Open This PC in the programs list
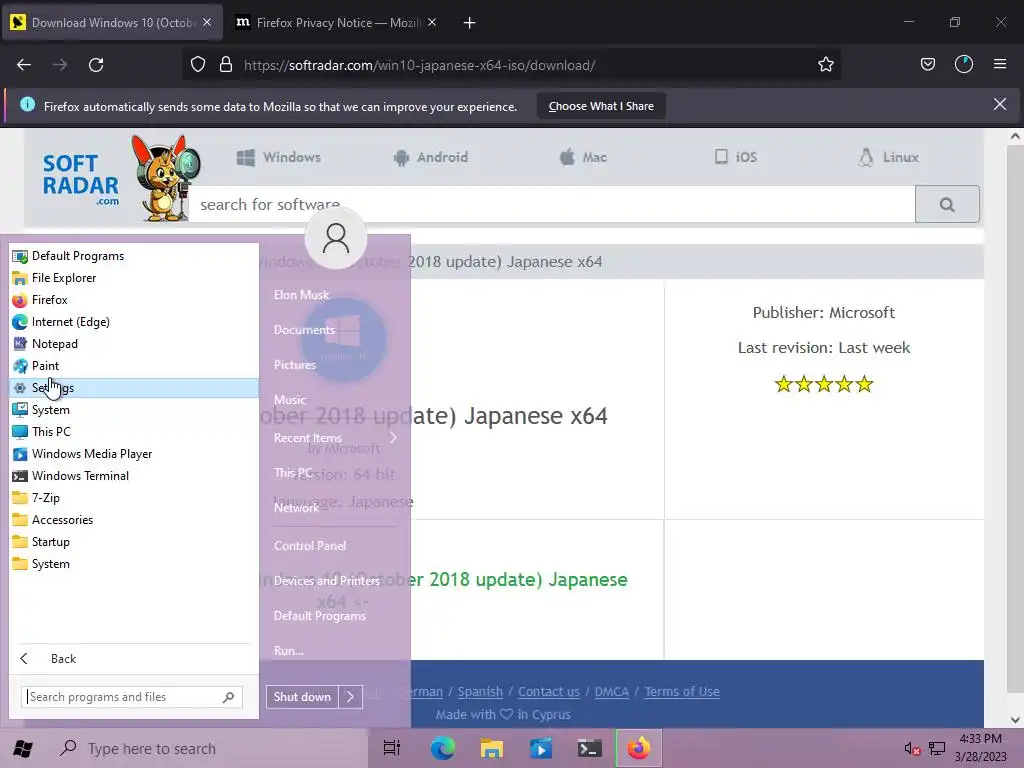Screen dimensions: 1024x768 click(134, 432)
